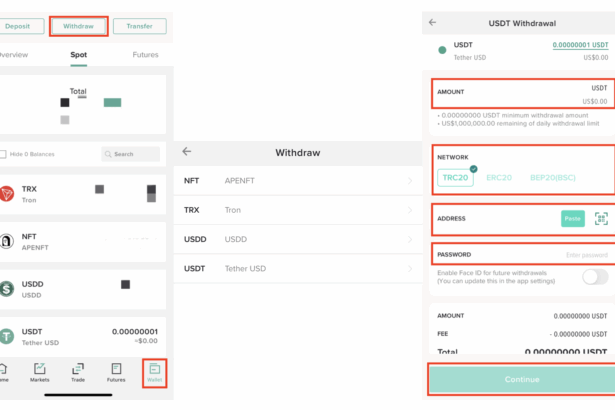The width and height of the screenshot is (615, 410).
Task: Switch to the Spot tab
Action: click(78, 55)
